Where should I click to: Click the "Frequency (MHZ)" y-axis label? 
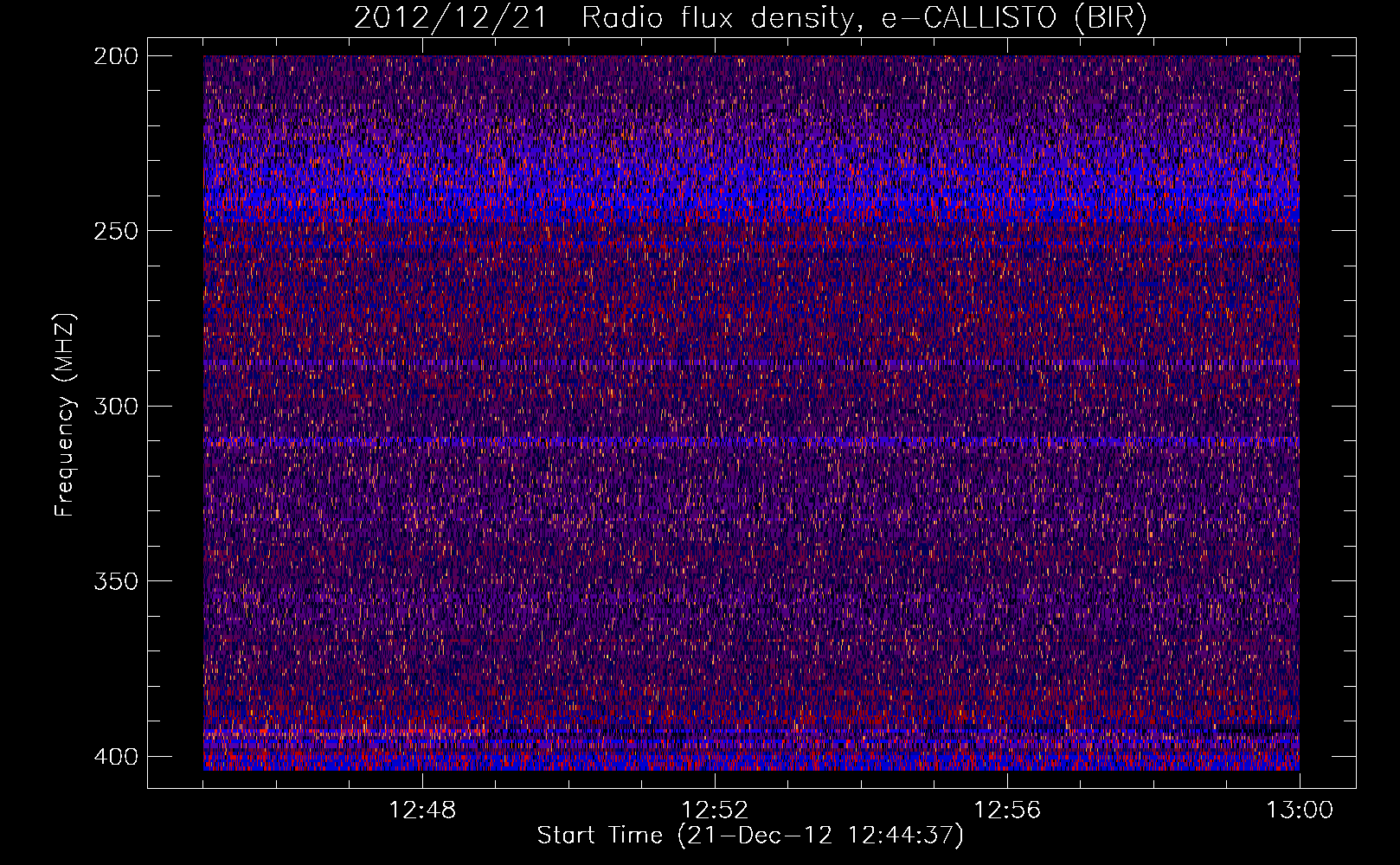tap(65, 414)
